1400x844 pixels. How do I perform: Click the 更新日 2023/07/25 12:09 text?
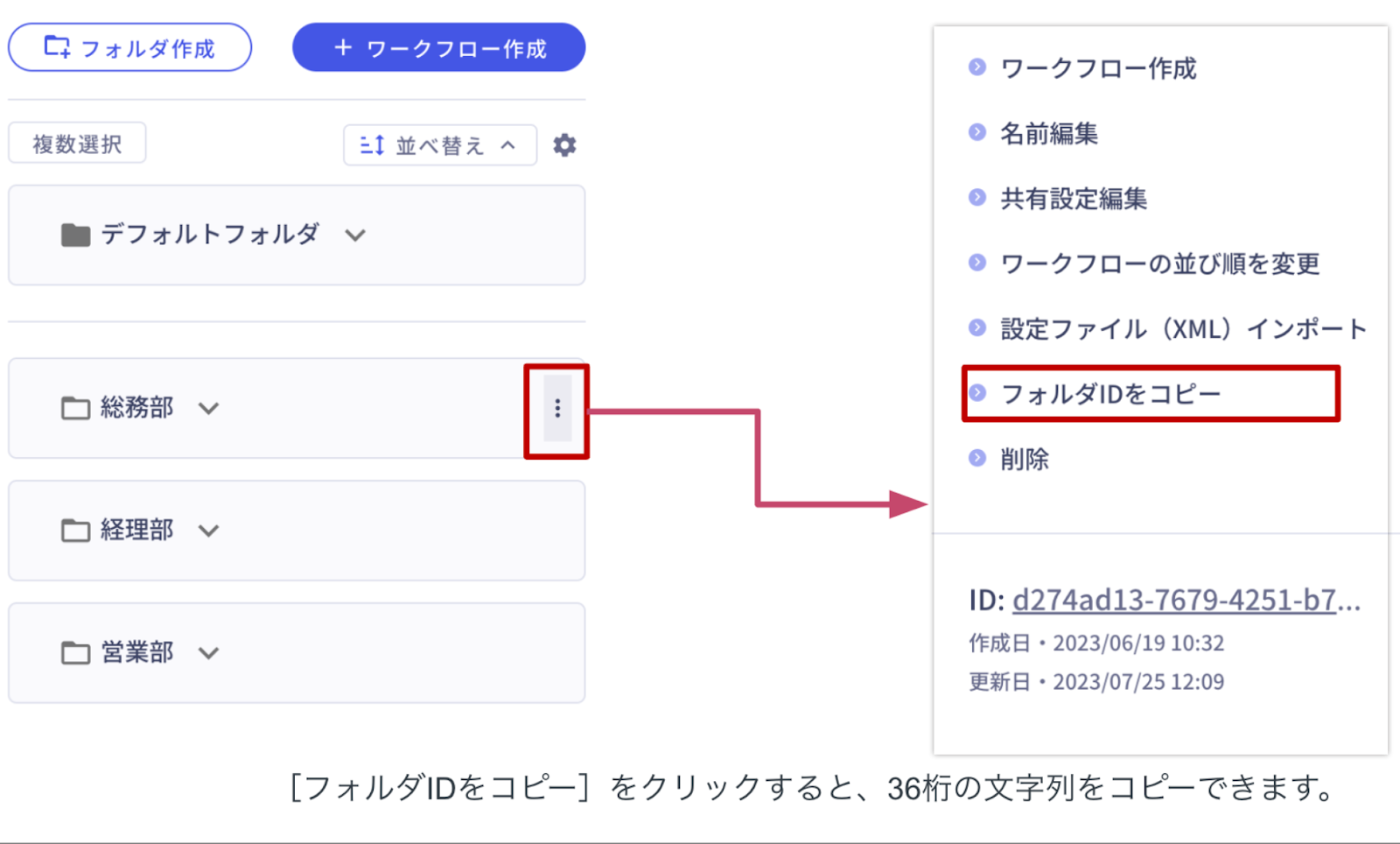point(1096,682)
